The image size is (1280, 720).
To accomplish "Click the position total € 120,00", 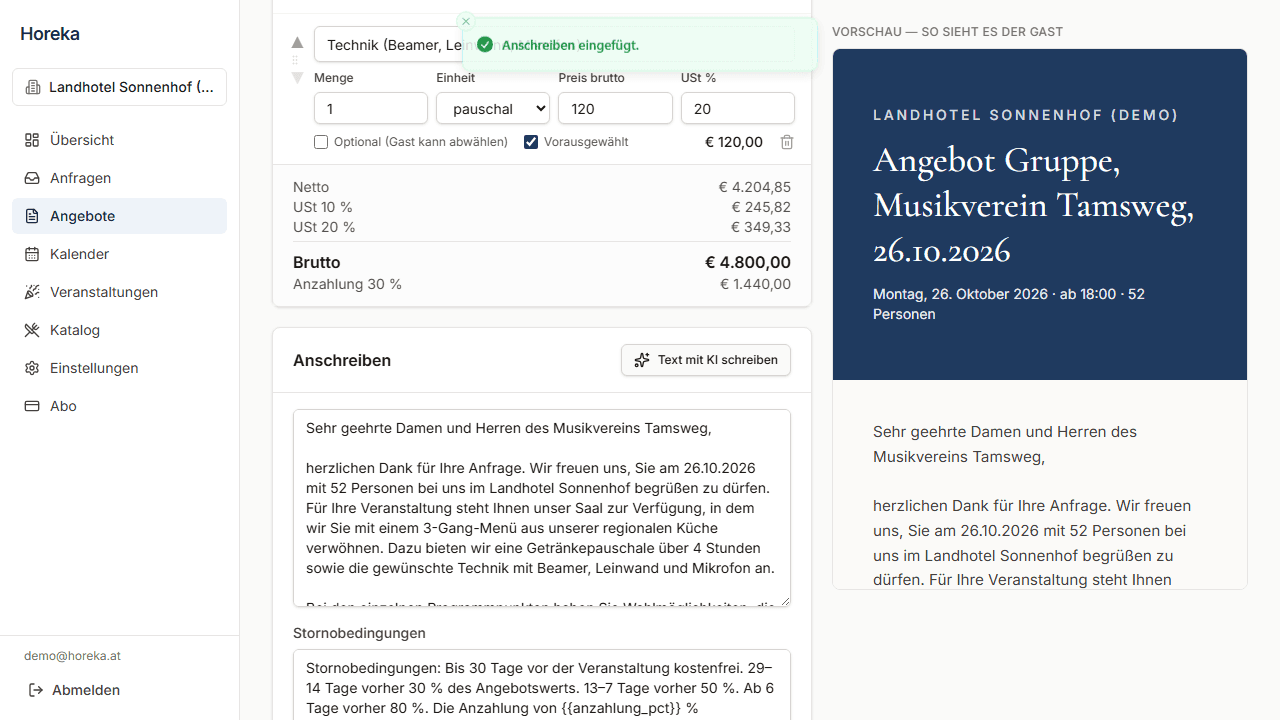I will pos(734,142).
